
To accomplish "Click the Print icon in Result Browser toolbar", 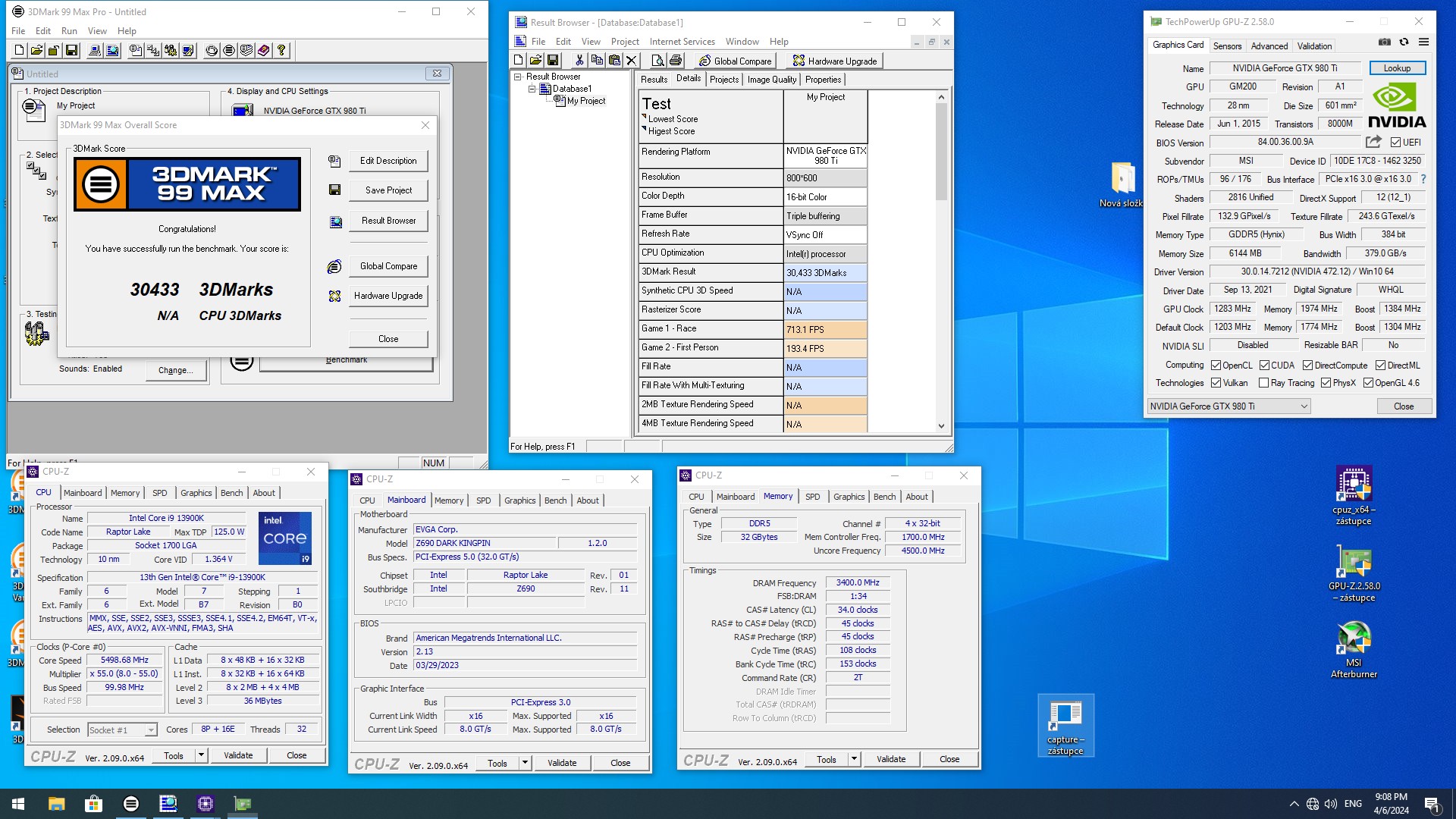I will [675, 61].
